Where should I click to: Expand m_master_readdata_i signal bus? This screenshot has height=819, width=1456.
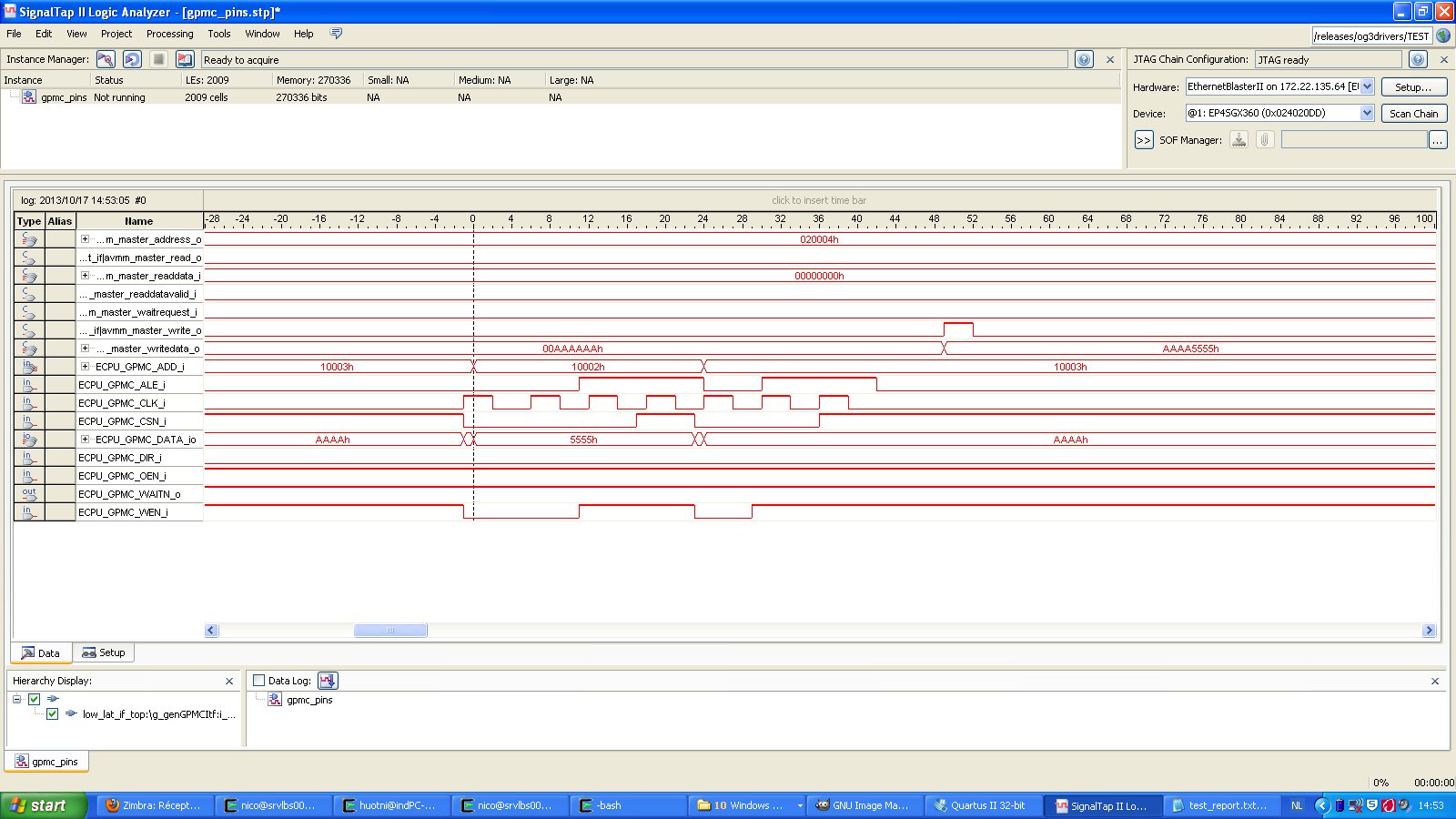coord(85,276)
